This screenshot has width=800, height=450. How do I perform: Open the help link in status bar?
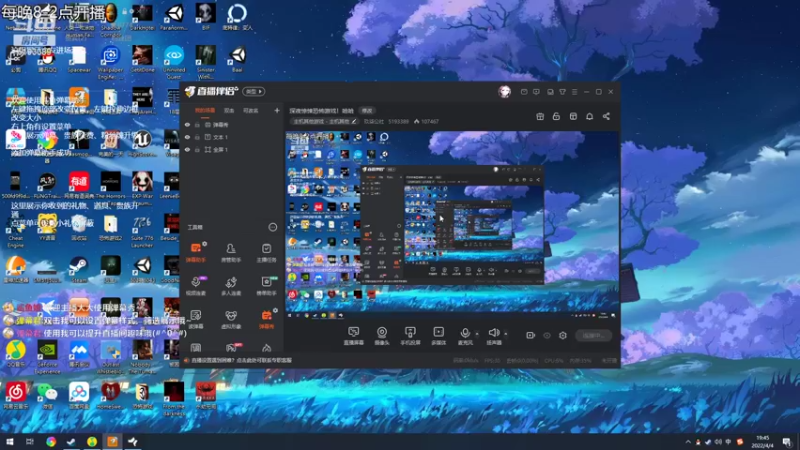point(241,360)
